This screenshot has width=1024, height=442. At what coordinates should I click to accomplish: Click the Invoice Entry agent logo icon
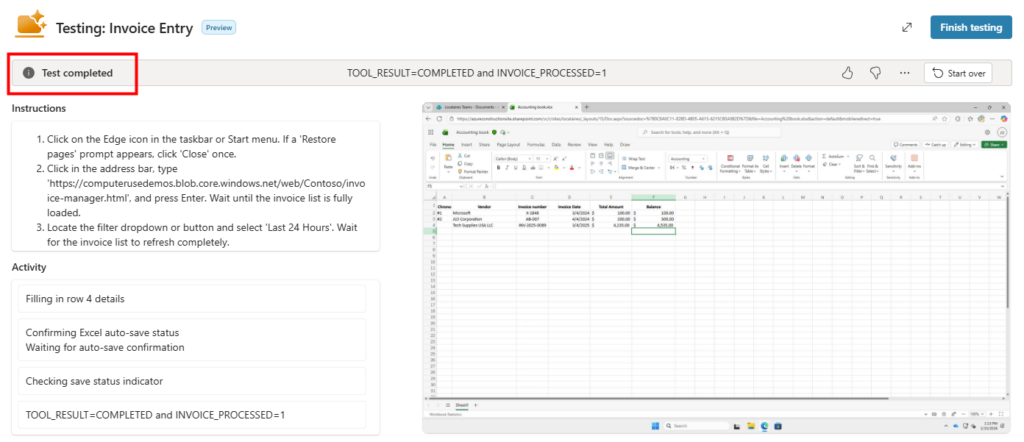[30, 27]
